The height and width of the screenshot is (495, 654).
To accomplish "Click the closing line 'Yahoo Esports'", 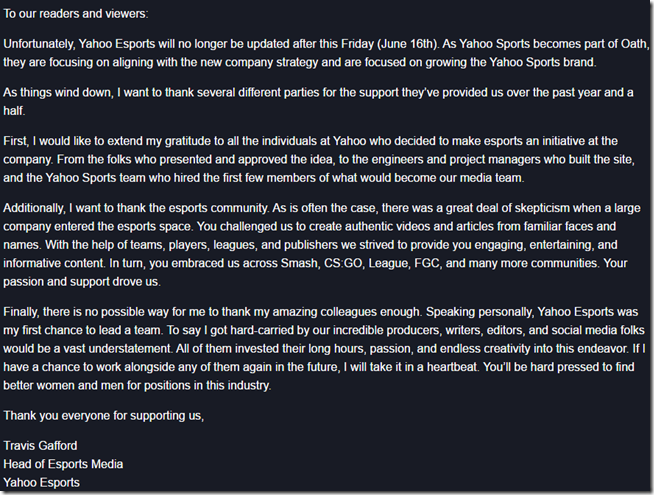I will click(x=41, y=482).
